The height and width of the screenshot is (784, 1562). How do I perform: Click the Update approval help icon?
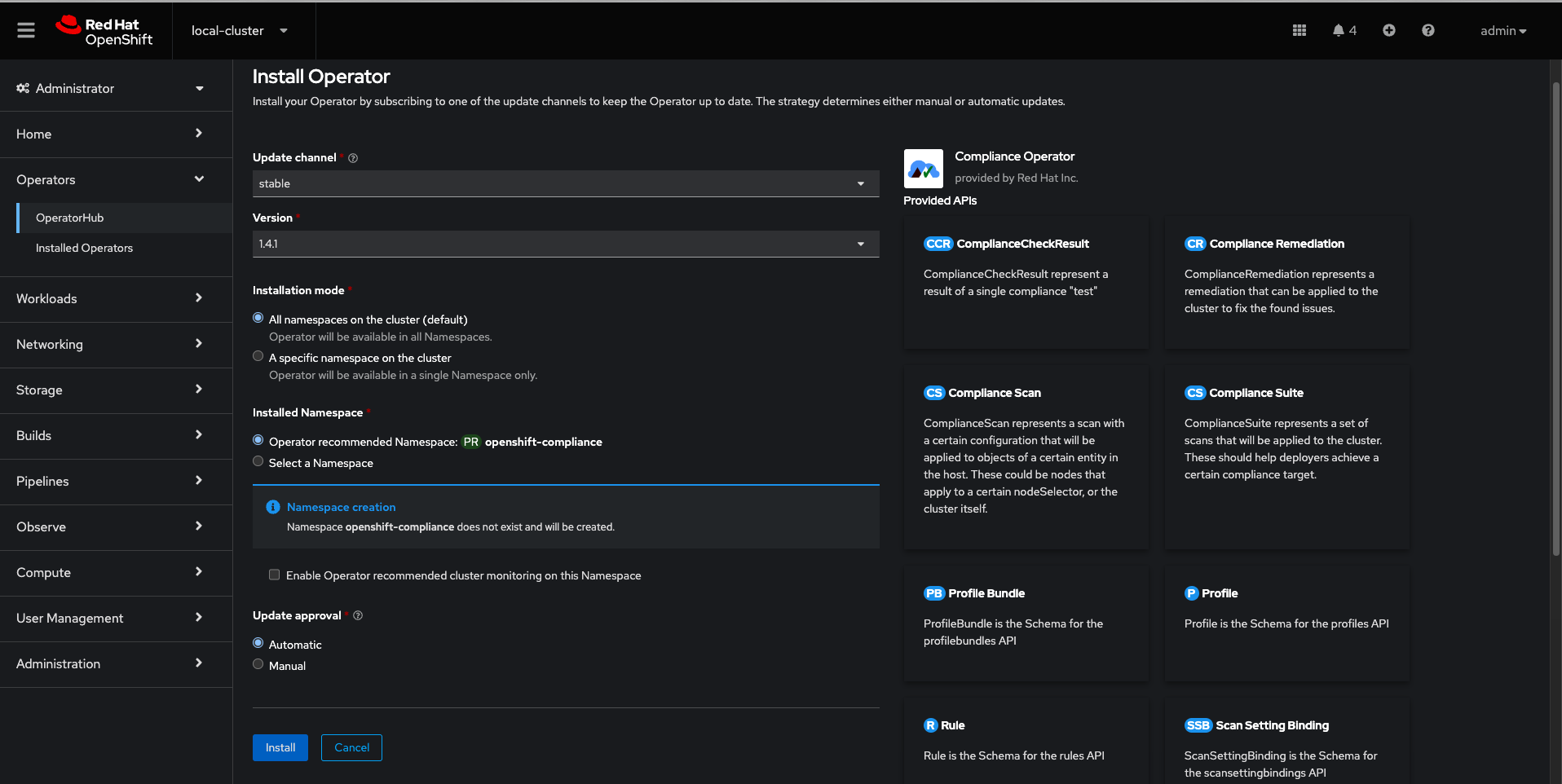358,615
